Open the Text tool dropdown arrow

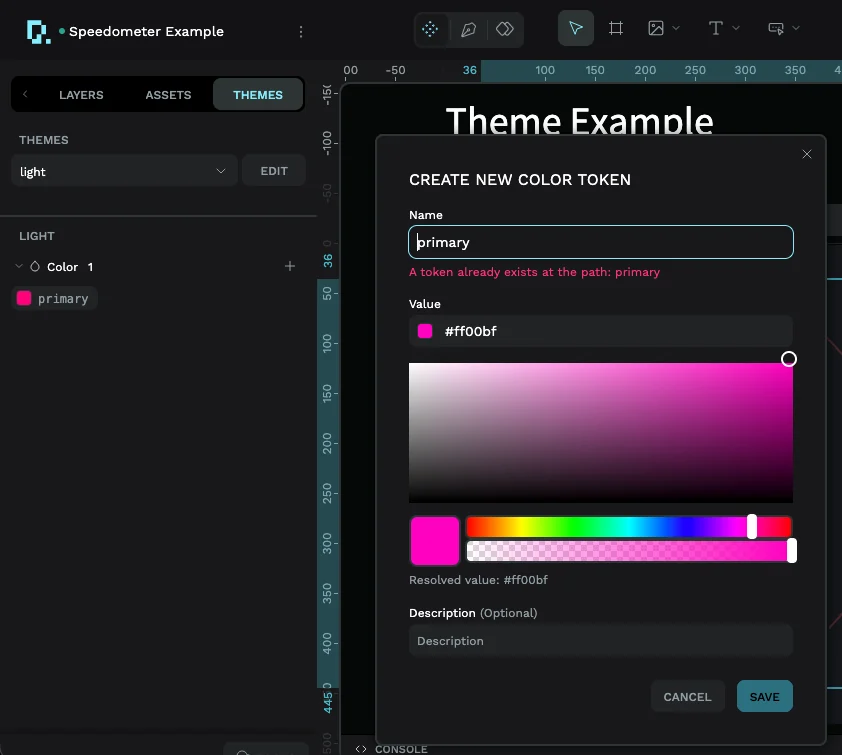coord(736,28)
